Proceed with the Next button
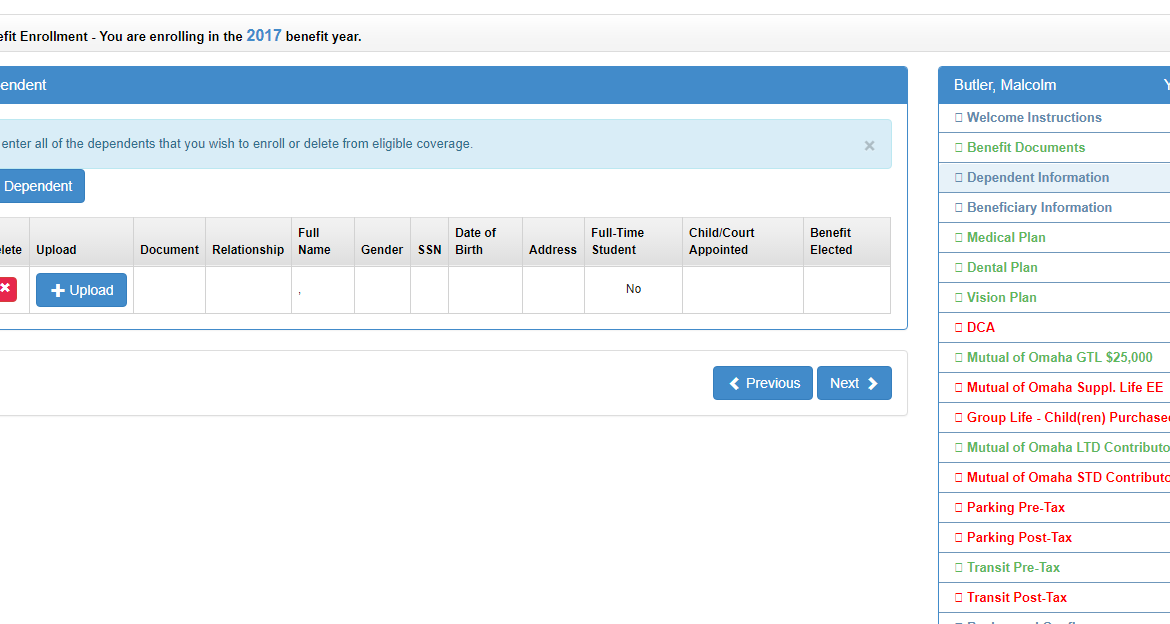The image size is (1170, 624). click(853, 383)
